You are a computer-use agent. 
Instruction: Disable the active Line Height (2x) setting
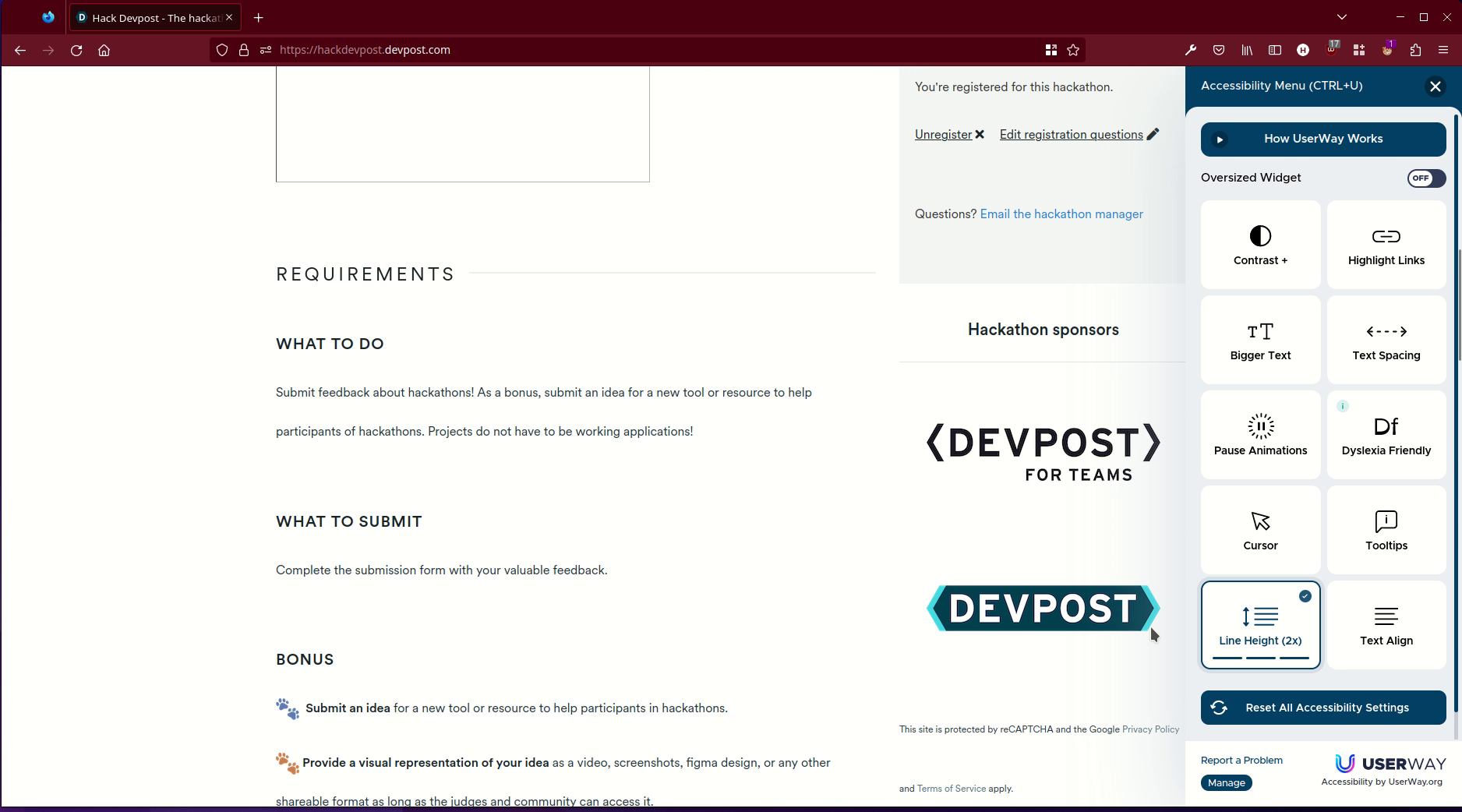(x=1260, y=624)
